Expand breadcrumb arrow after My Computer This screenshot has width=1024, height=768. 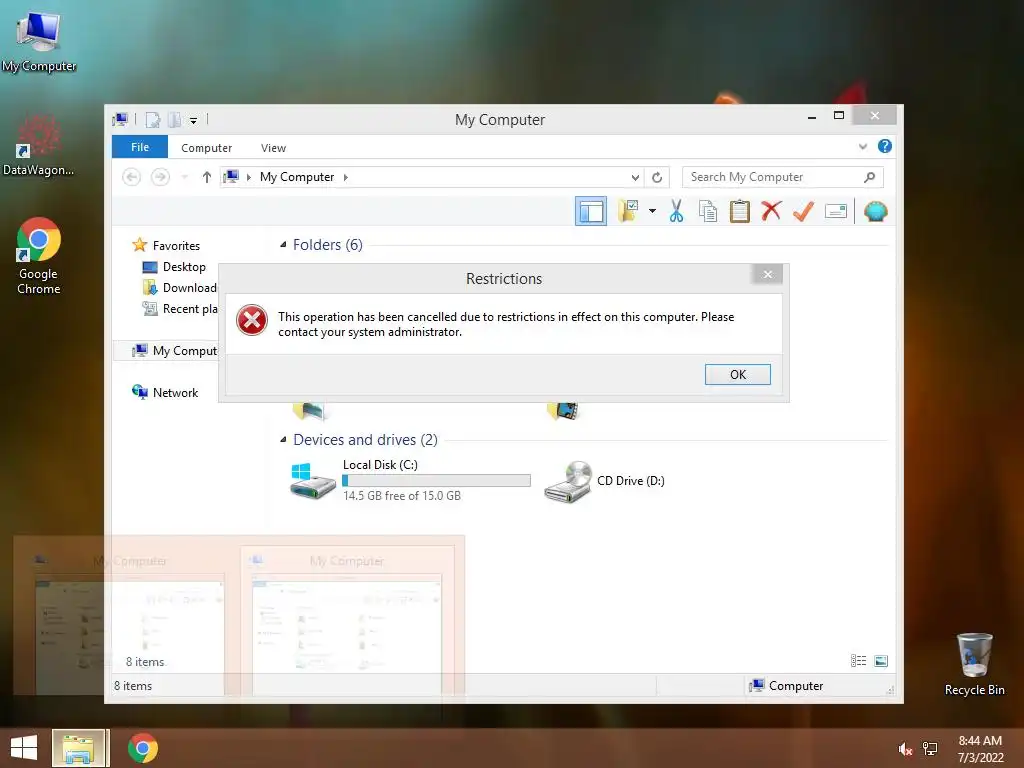click(x=345, y=177)
